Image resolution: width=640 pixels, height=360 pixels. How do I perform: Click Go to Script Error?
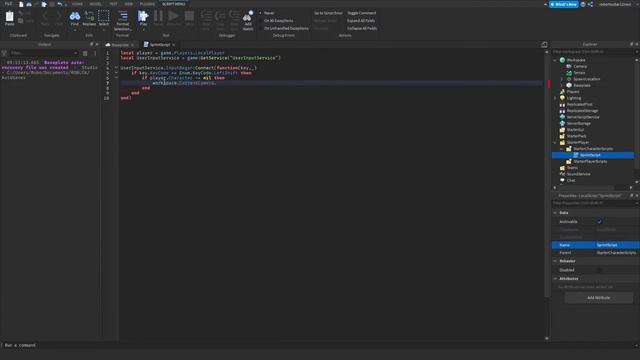(328, 13)
